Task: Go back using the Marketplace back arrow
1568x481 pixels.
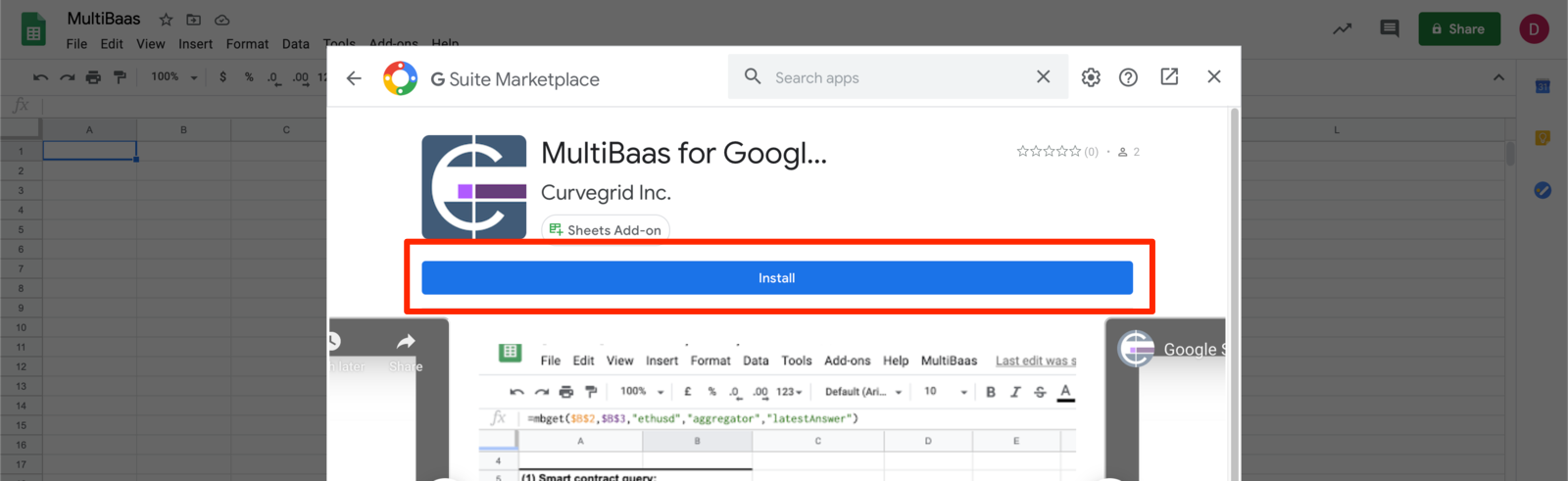Action: point(354,78)
